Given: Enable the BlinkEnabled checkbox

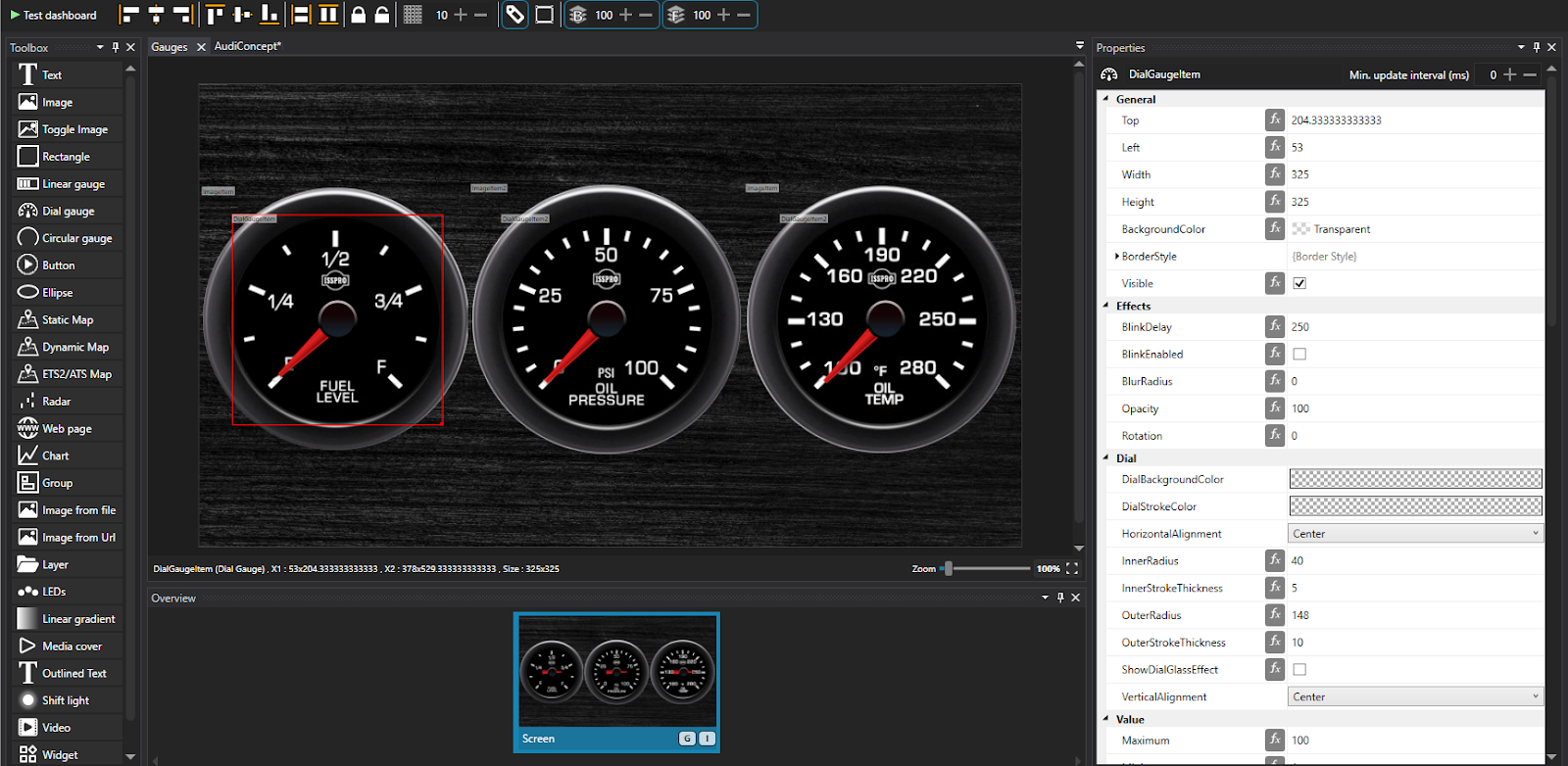Looking at the screenshot, I should pos(1299,354).
